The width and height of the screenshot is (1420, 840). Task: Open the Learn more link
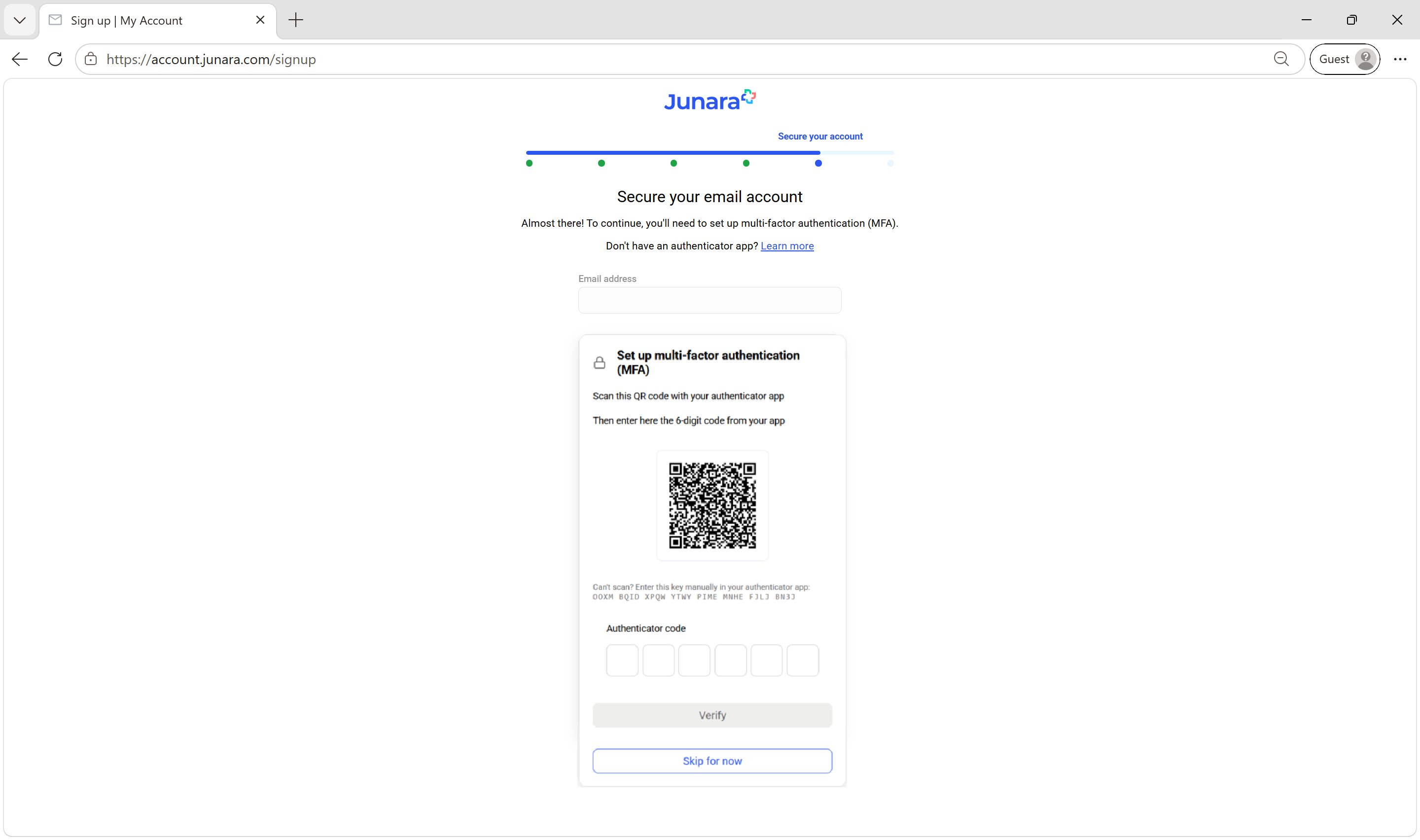tap(787, 245)
